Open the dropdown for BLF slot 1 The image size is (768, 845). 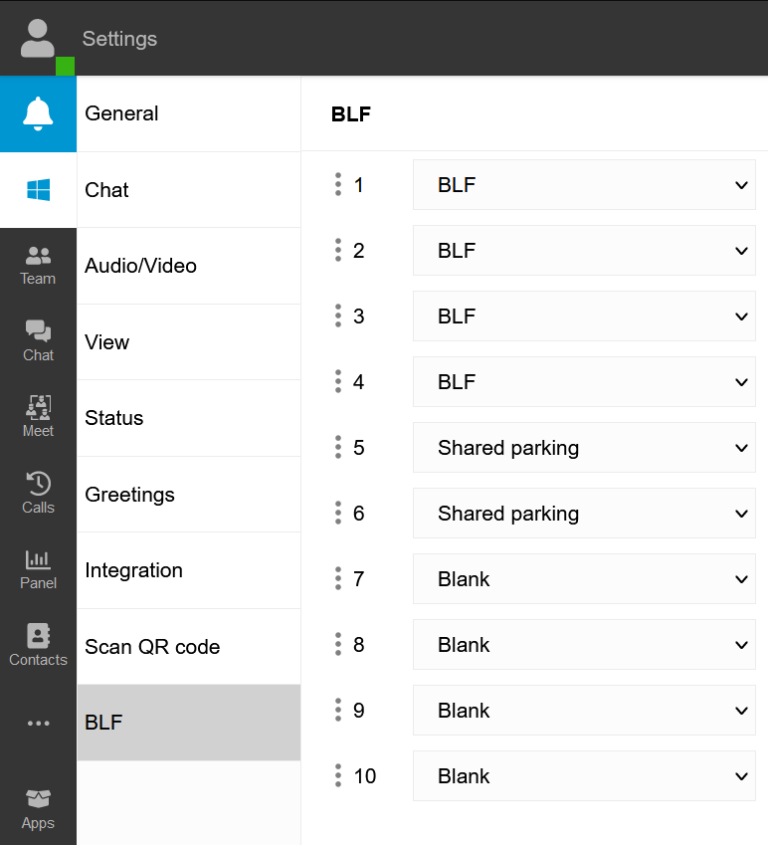[x=584, y=184]
